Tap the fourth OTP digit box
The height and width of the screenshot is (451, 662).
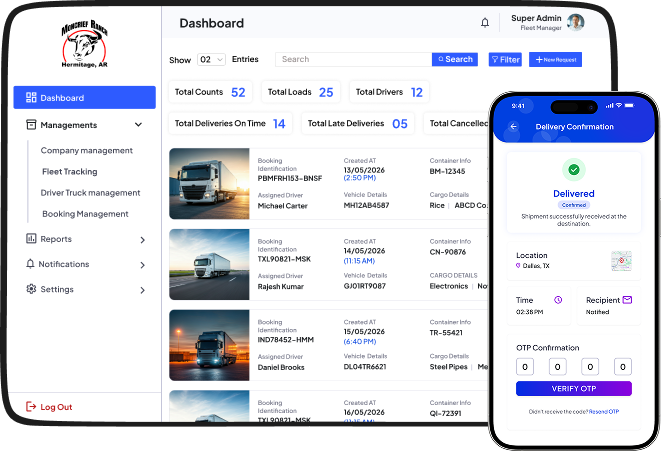click(623, 367)
